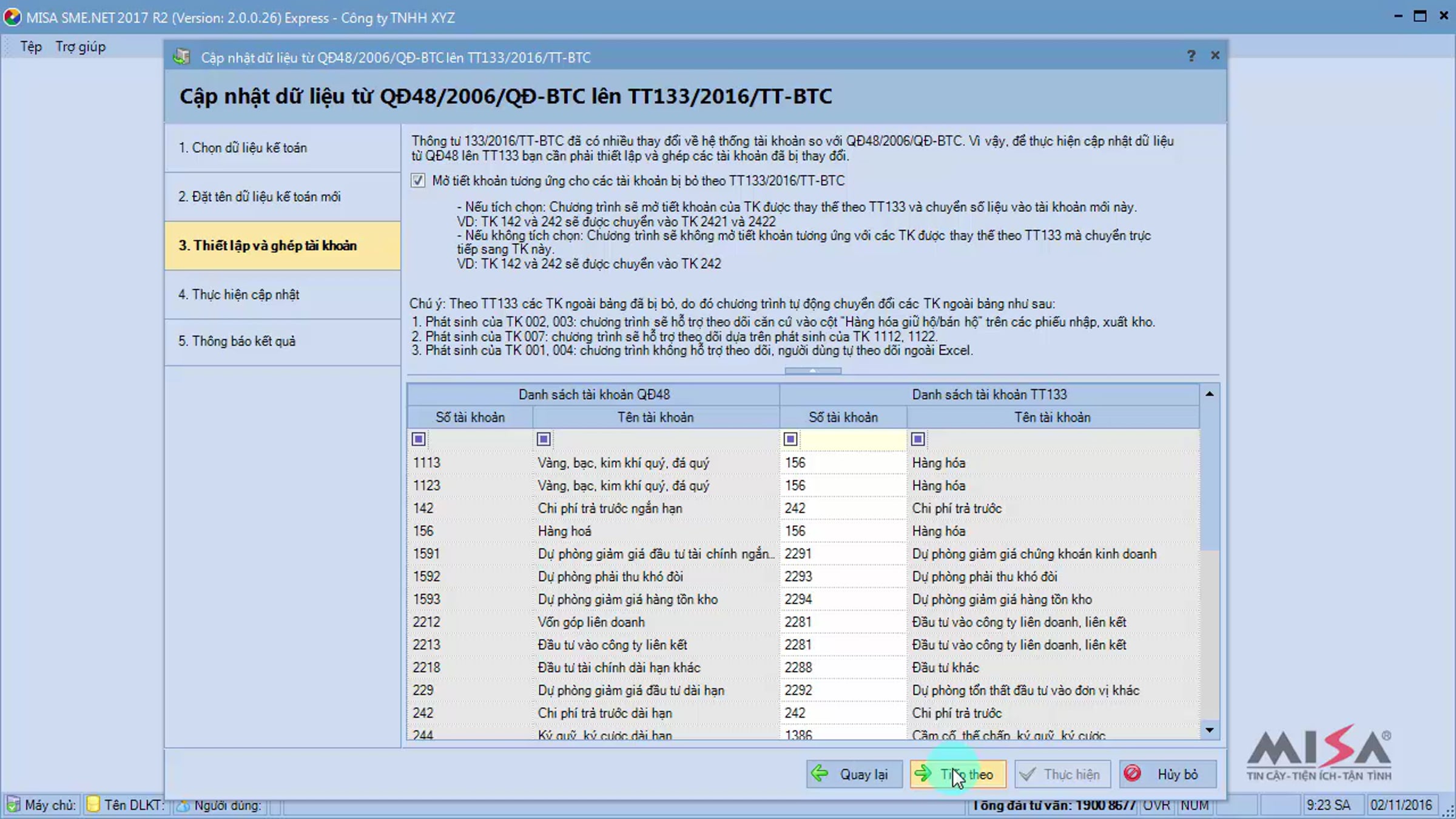Click cell 'Vốn góp liên doanh'
The width and height of the screenshot is (1456, 819).
coord(656,622)
